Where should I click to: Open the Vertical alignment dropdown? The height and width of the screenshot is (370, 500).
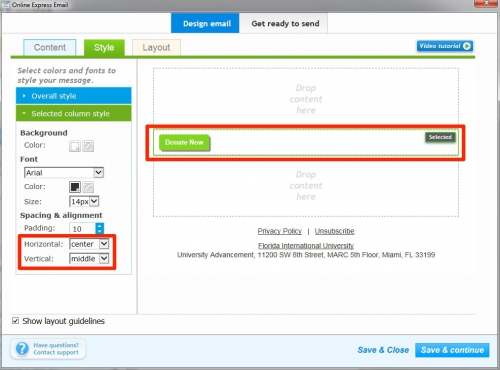(x=89, y=259)
